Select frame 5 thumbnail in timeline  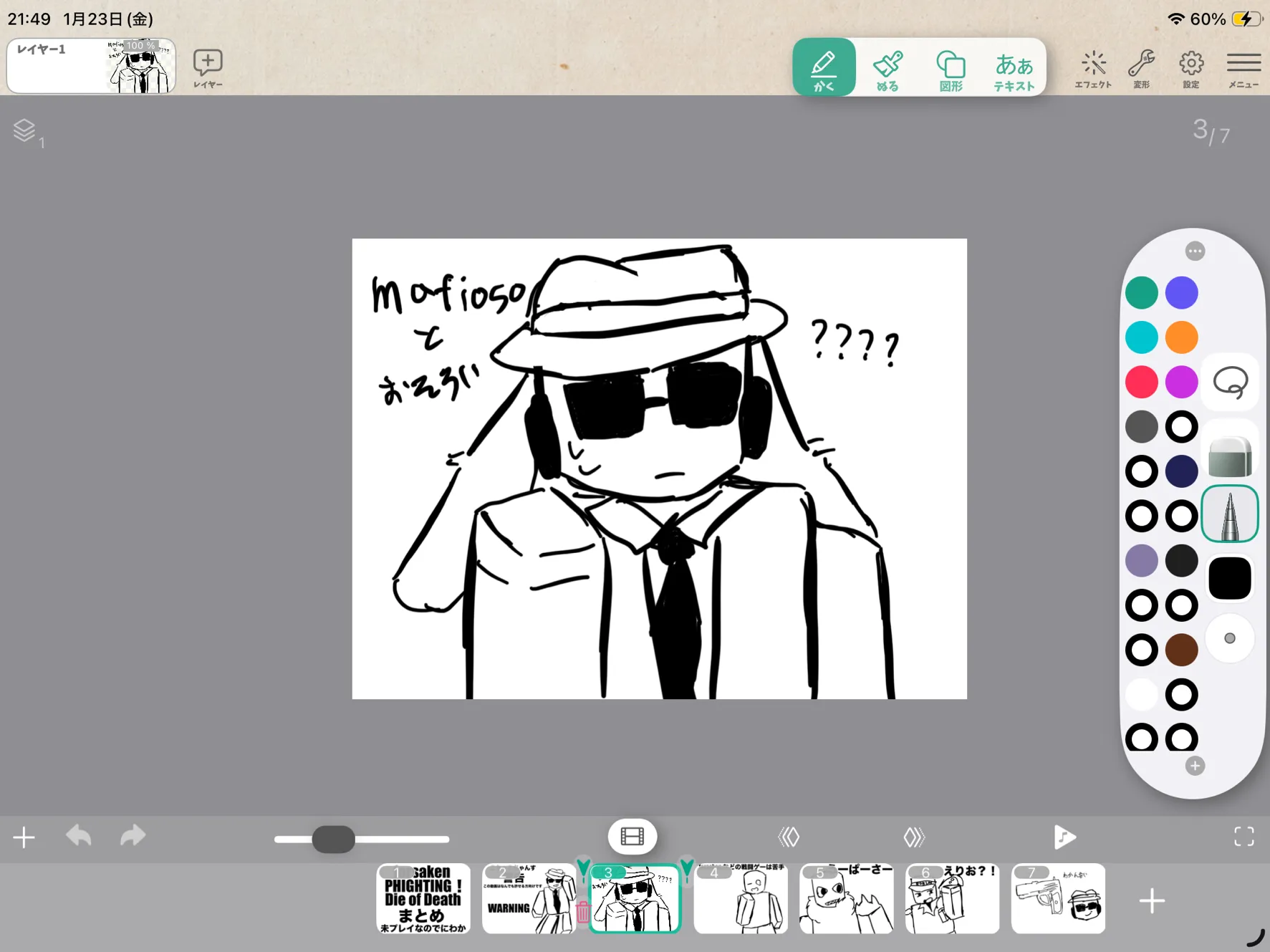pos(846,898)
